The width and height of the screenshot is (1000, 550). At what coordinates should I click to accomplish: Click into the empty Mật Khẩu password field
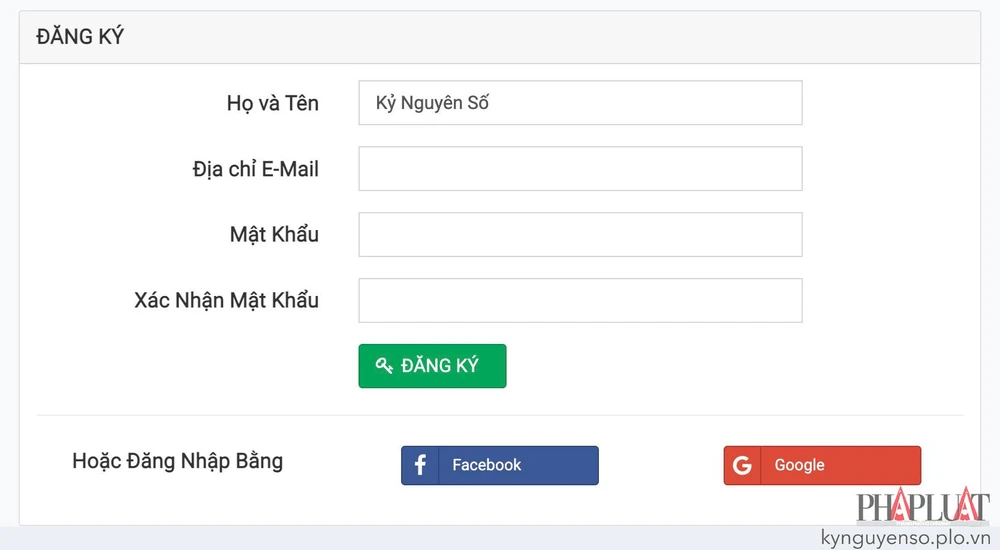[580, 235]
